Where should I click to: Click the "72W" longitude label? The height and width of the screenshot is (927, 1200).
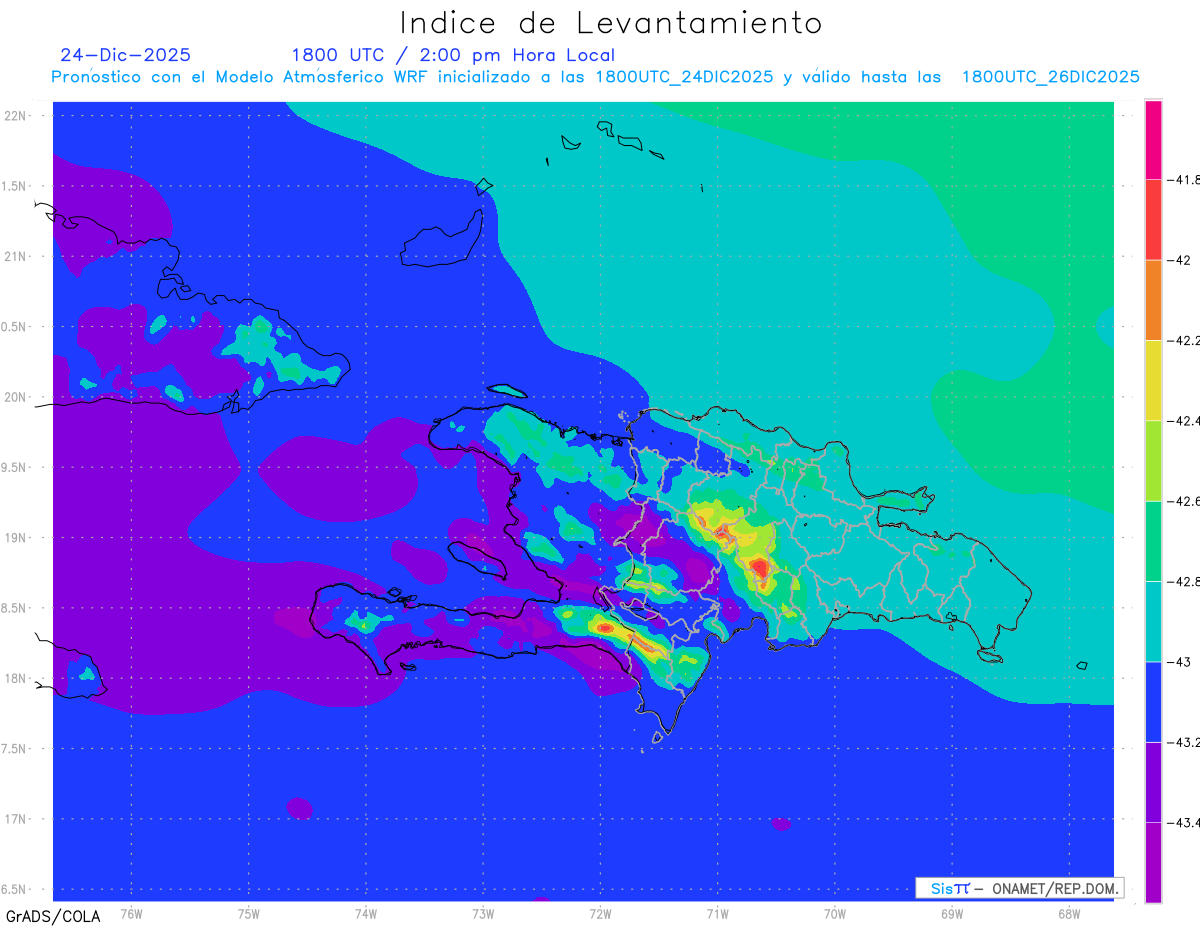coord(600,913)
